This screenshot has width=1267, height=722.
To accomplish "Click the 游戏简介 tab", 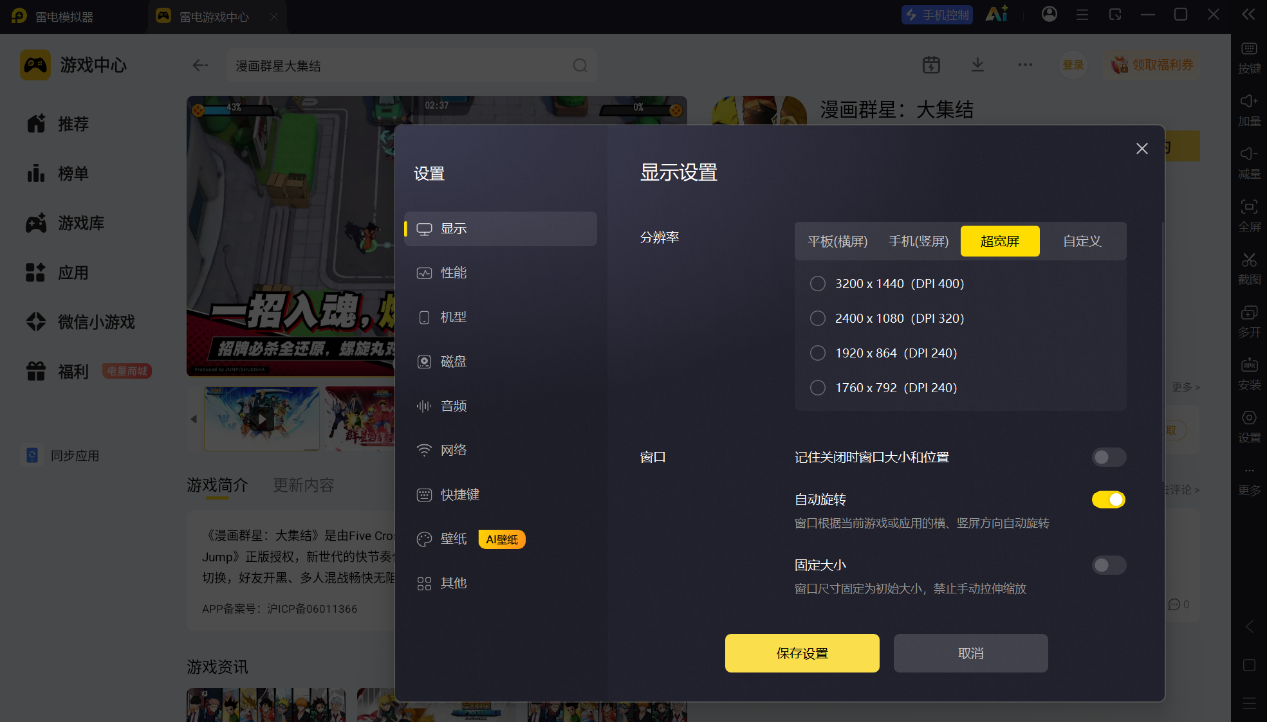I will pyautogui.click(x=217, y=485).
